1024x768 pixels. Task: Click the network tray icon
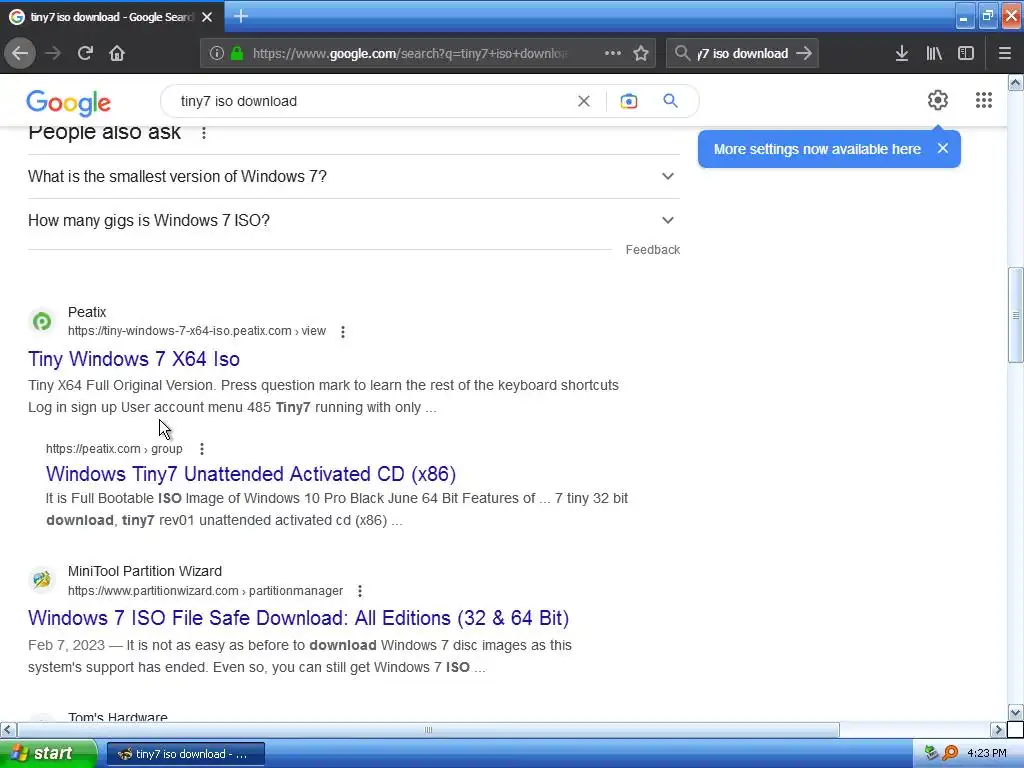[x=931, y=754]
